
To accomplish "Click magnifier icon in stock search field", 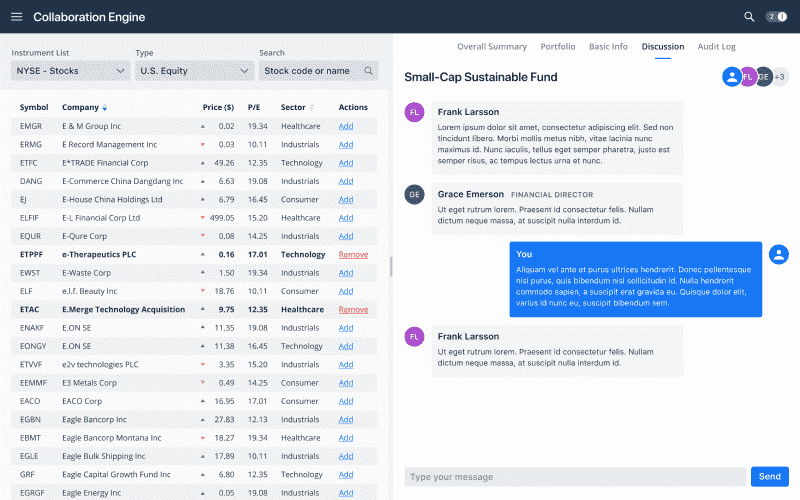I will pos(369,71).
